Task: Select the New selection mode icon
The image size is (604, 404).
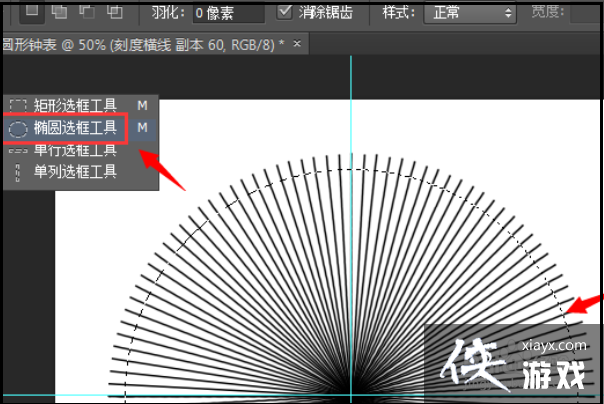Action: click(x=32, y=11)
